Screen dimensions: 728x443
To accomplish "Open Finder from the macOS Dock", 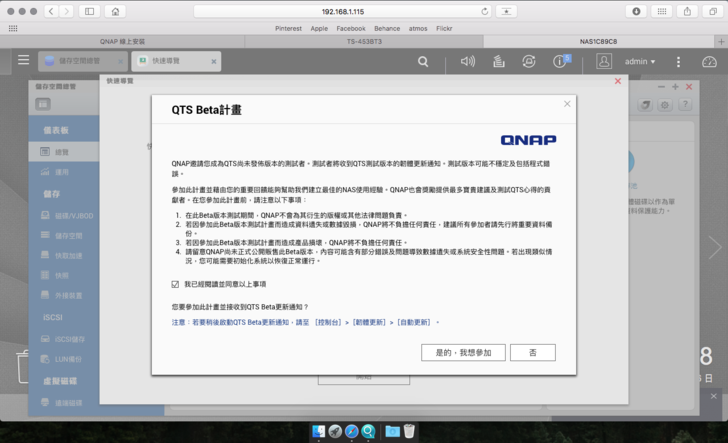I will click(318, 431).
